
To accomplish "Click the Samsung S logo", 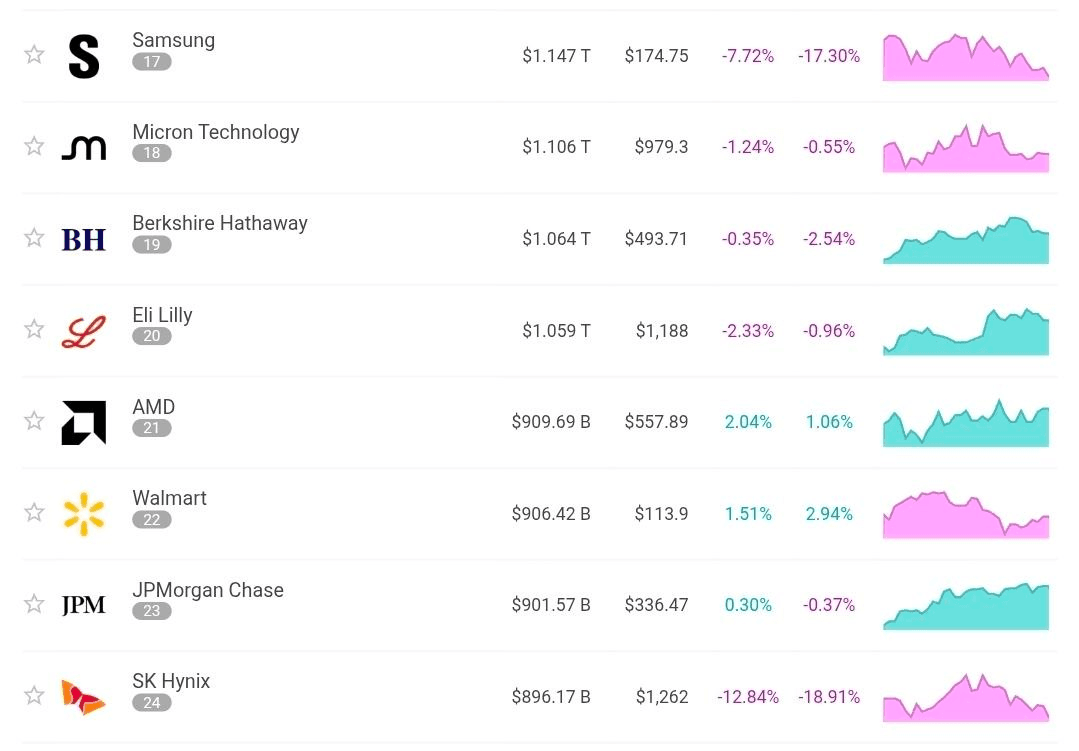I will [84, 56].
